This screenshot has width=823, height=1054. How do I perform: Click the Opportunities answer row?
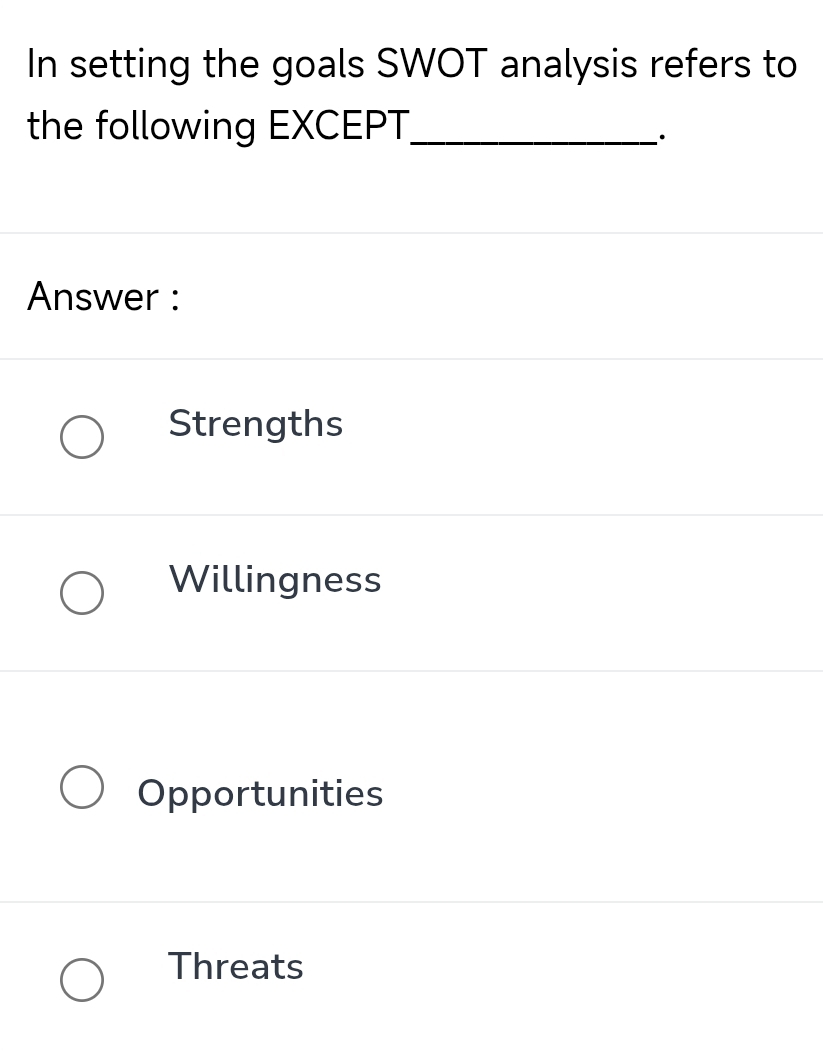(x=400, y=786)
